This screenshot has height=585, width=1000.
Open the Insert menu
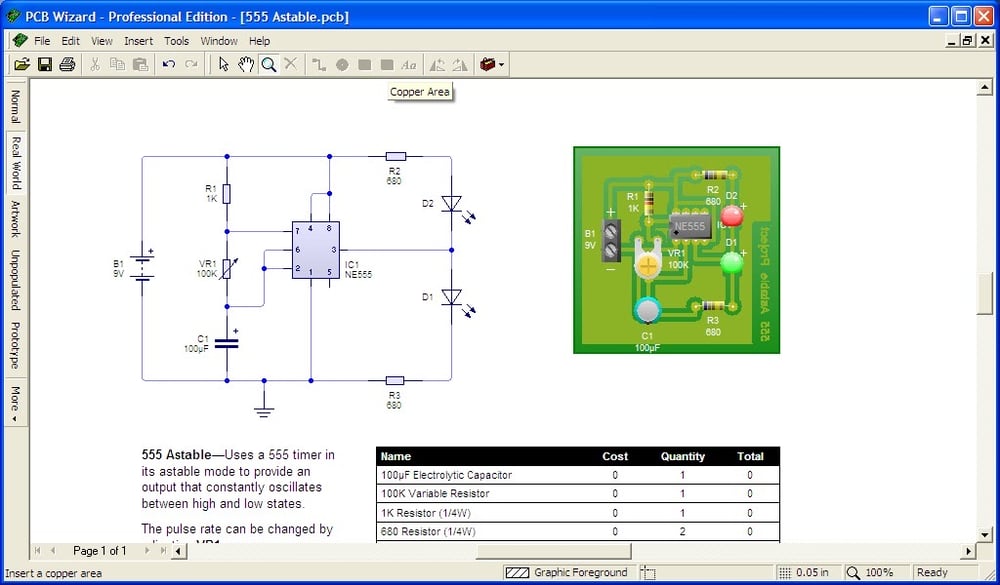click(x=138, y=41)
